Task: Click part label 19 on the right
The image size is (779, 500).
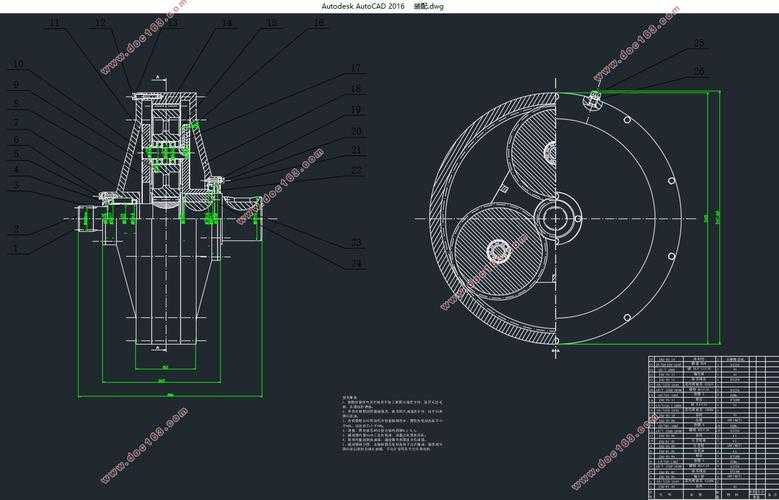Action: coord(355,109)
